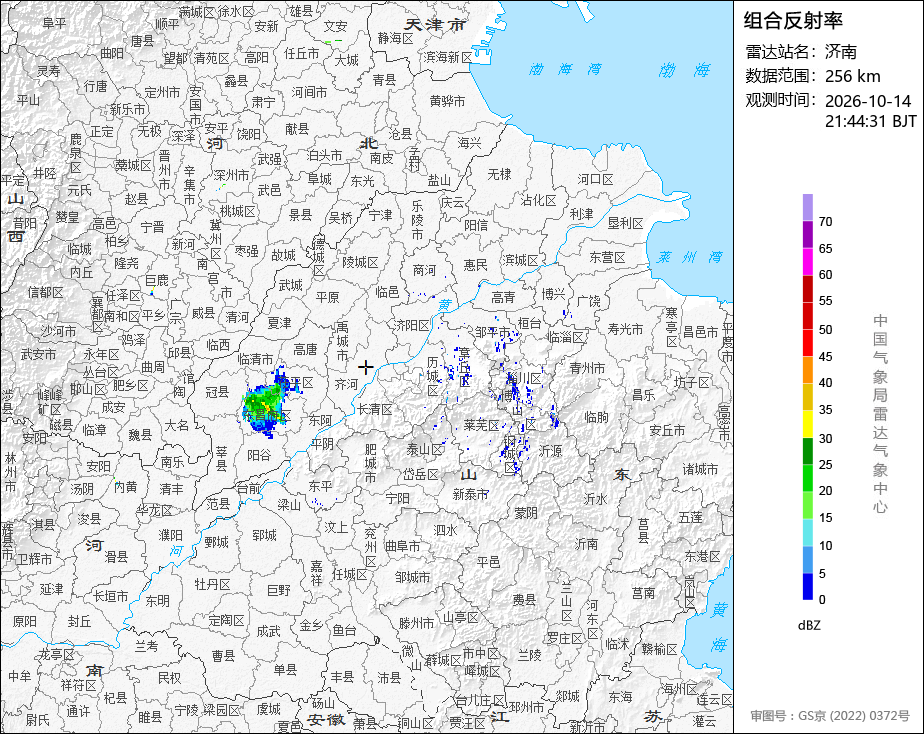Click the light purple top legend color band
This screenshot has width=924, height=734.
point(807,207)
